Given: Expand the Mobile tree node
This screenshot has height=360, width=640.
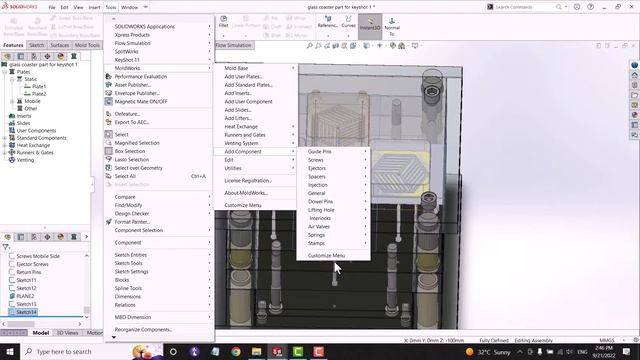Looking at the screenshot, I should point(12,101).
